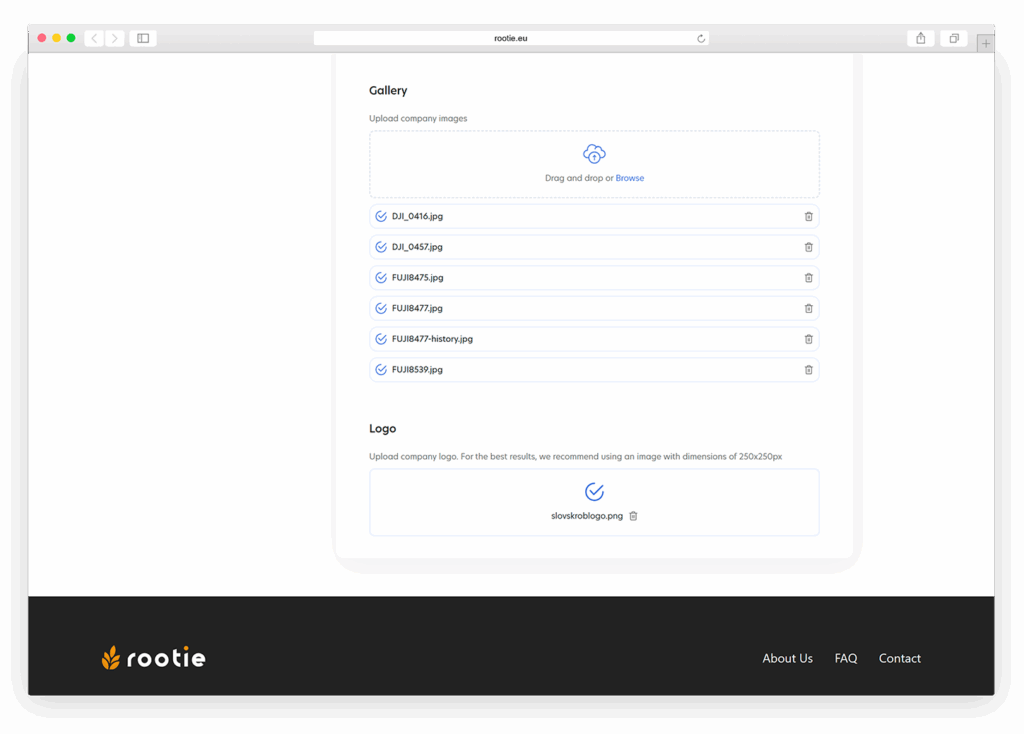The height and width of the screenshot is (734, 1024).
Task: Delete the DJI_0416.jpg file
Action: [808, 216]
